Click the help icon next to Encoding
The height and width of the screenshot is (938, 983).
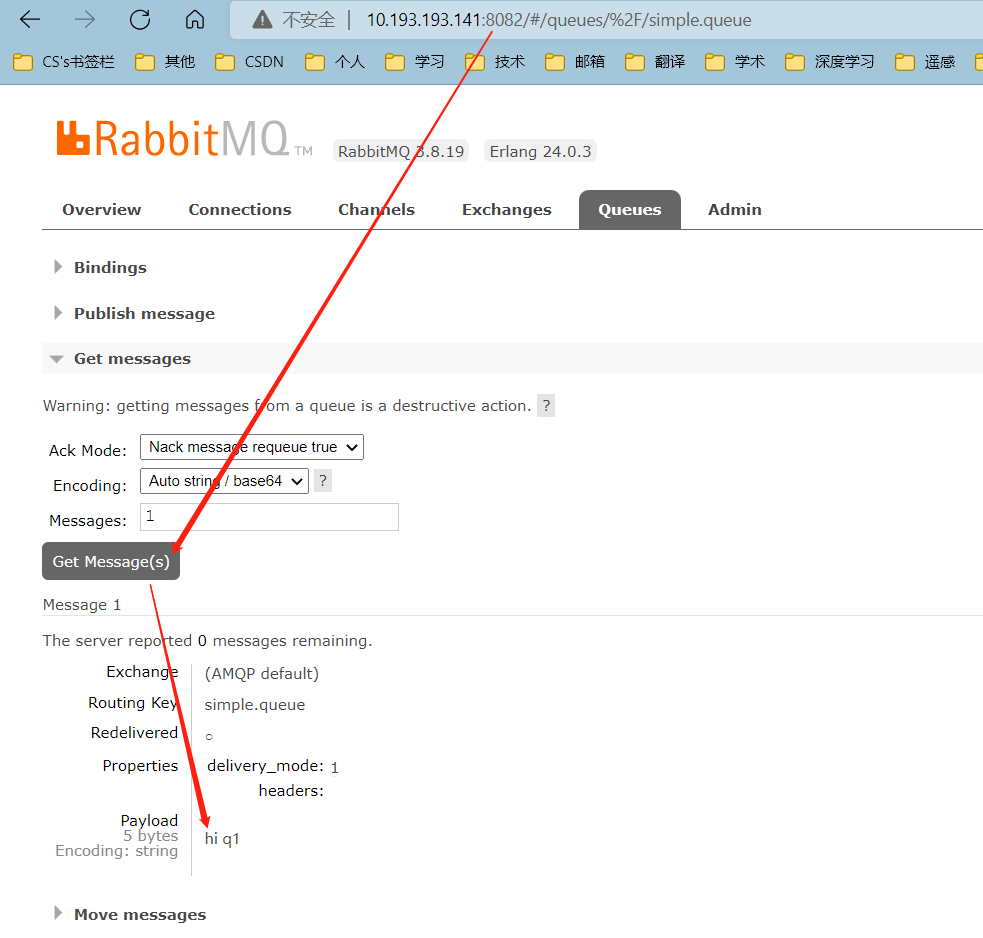(323, 481)
